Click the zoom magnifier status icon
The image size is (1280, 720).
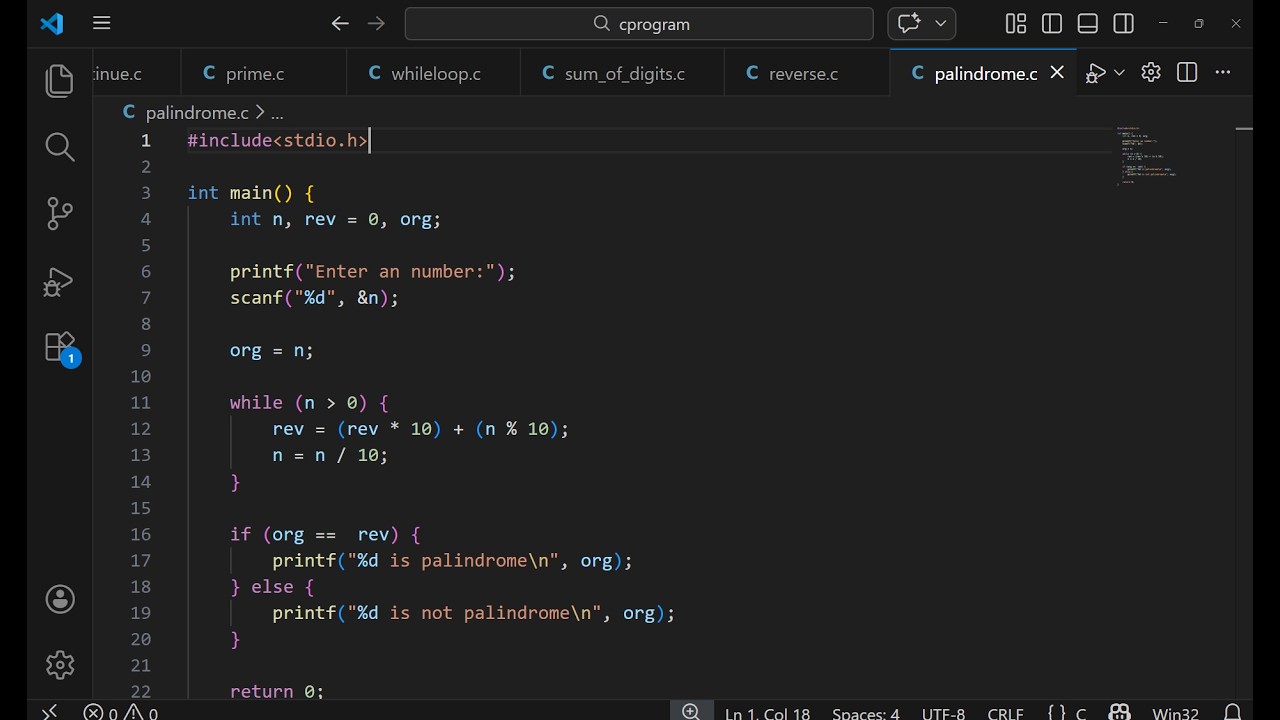click(x=691, y=712)
